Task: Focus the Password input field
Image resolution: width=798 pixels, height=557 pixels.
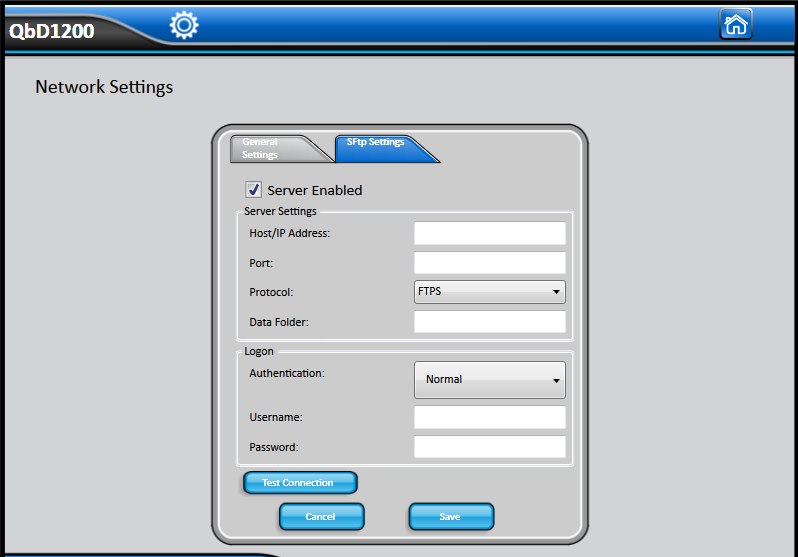Action: (x=489, y=447)
